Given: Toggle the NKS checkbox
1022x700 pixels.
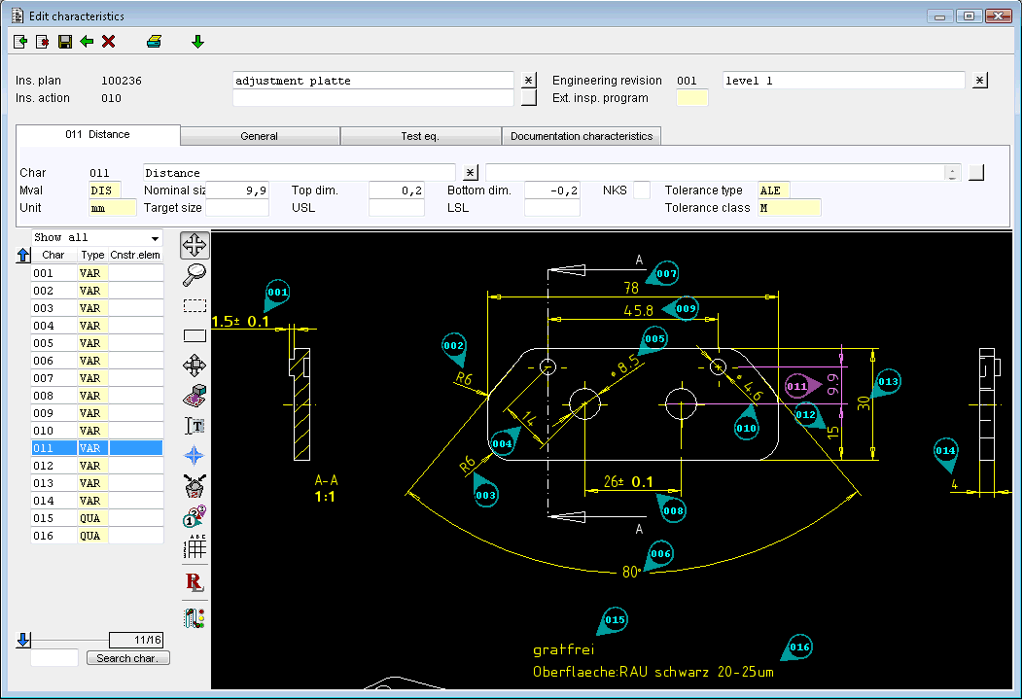Looking at the screenshot, I should (641, 190).
